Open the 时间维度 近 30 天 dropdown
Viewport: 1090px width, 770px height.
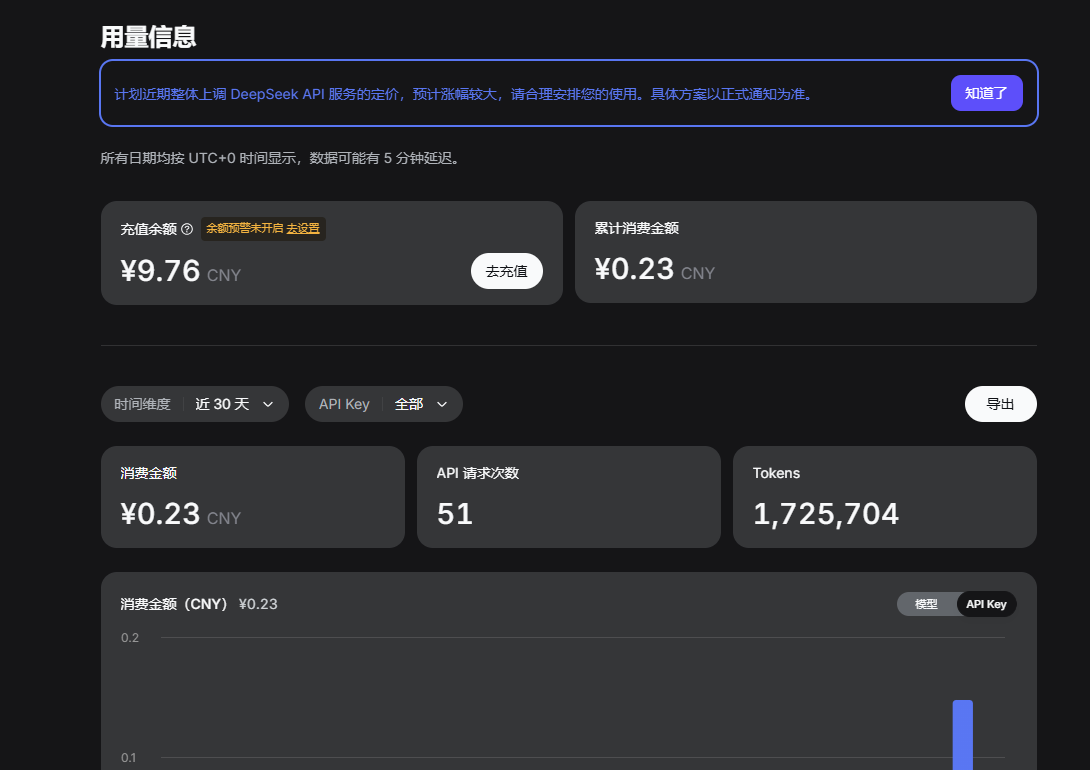click(195, 404)
